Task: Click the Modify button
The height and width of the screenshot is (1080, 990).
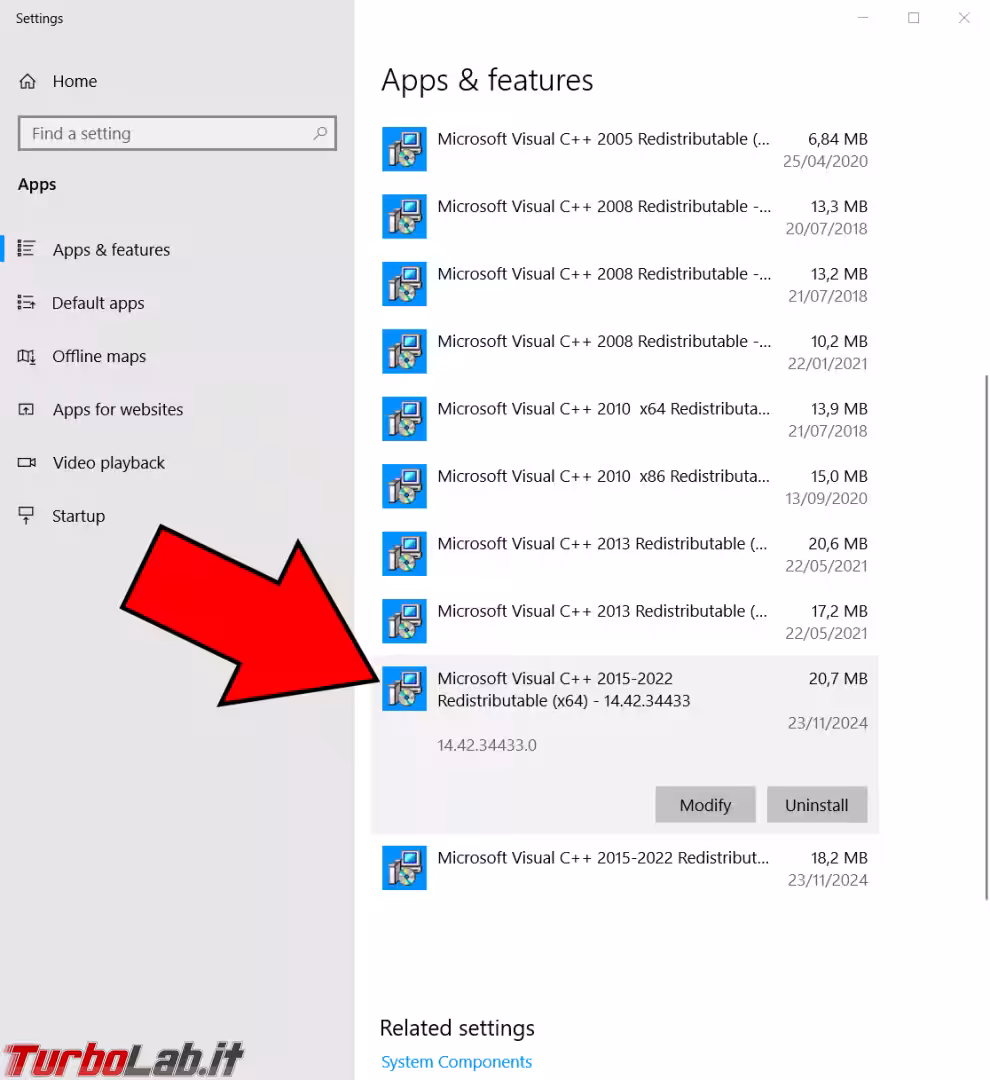Action: click(705, 804)
